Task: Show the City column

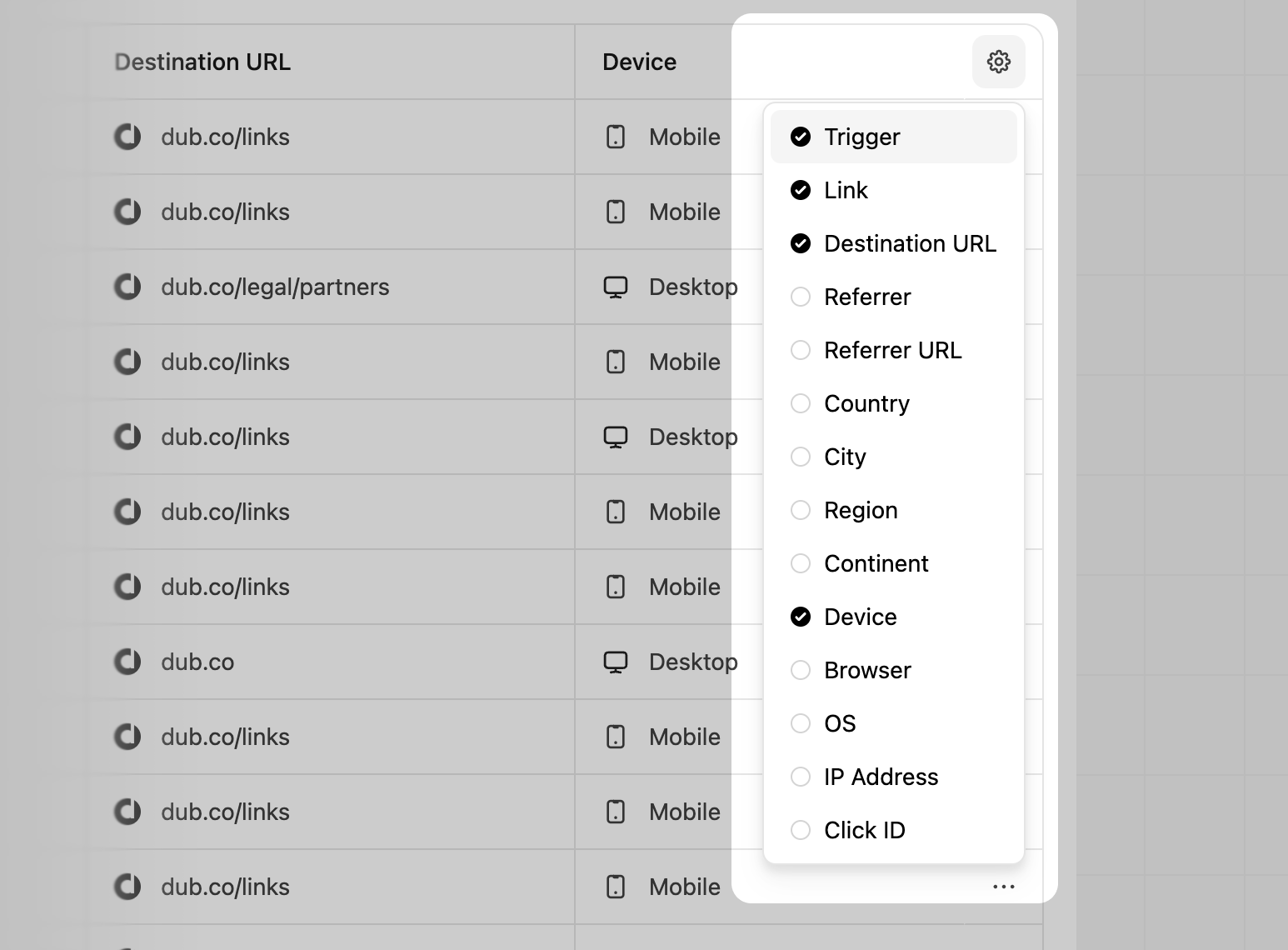Action: point(893,457)
